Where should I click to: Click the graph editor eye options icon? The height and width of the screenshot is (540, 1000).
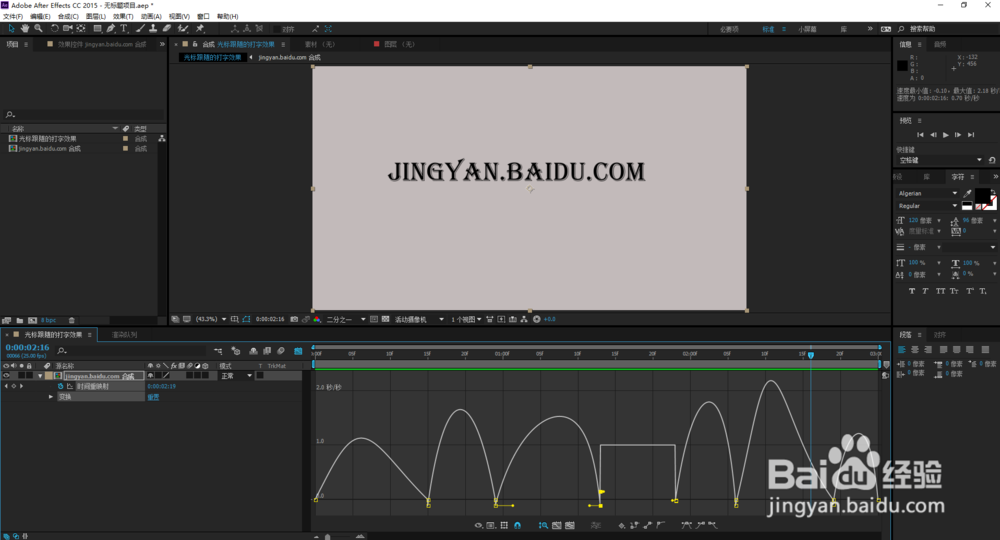[x=478, y=525]
